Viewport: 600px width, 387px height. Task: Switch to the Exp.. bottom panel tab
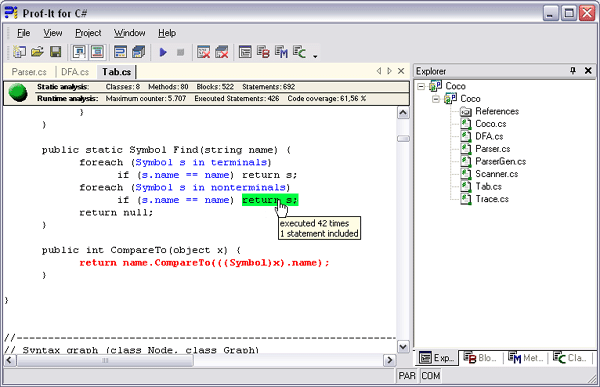click(x=437, y=358)
